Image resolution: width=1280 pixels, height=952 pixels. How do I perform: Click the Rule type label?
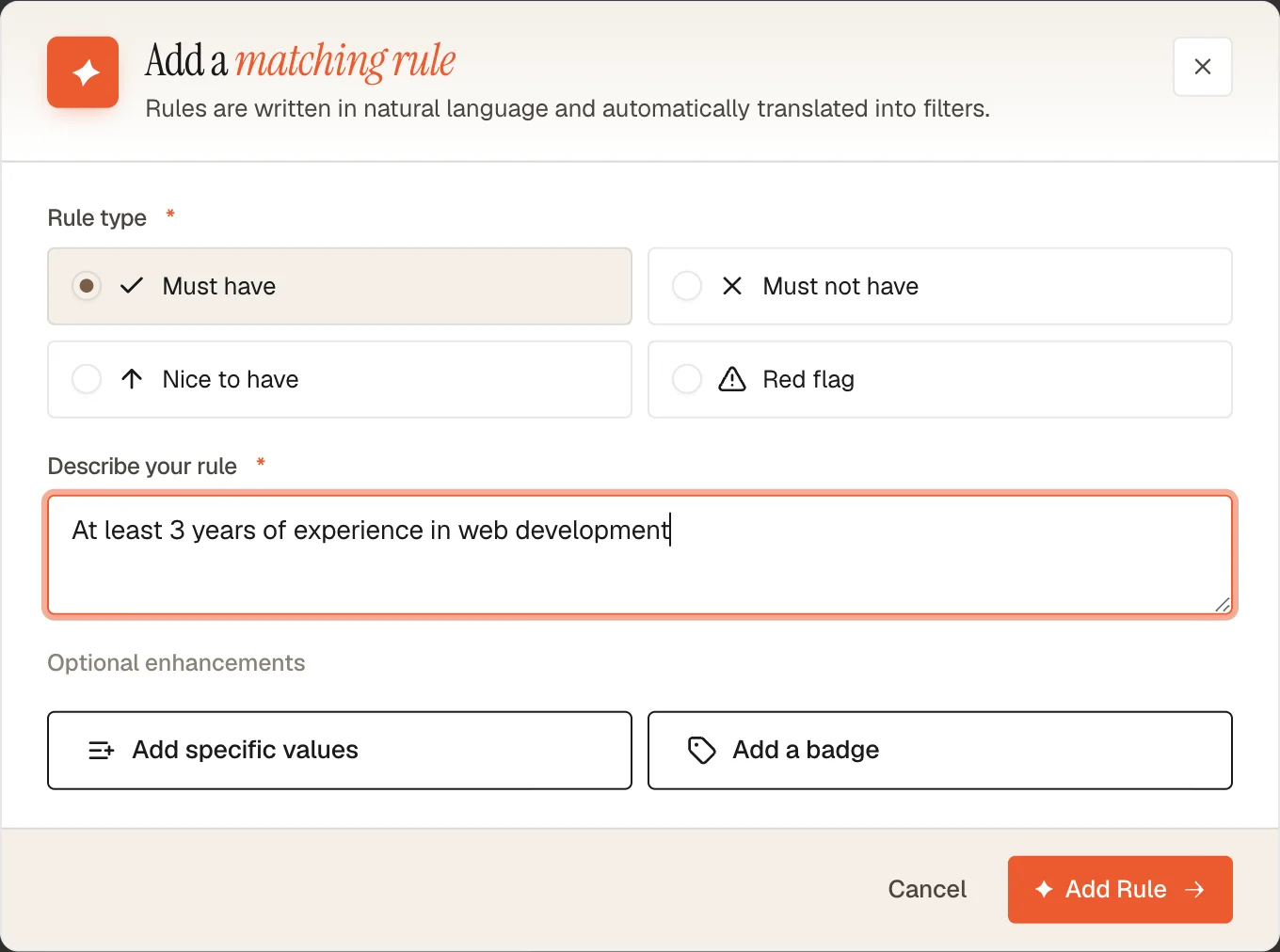click(97, 218)
